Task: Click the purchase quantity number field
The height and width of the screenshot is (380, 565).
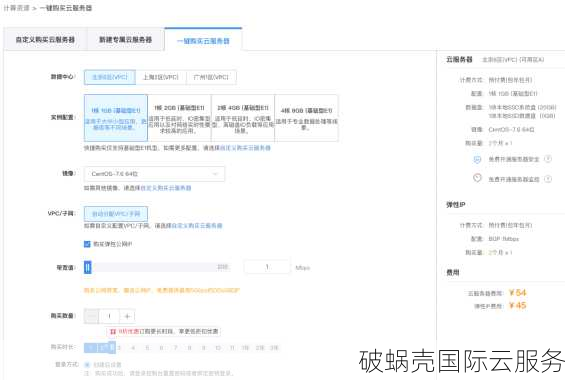Action: tap(109, 316)
